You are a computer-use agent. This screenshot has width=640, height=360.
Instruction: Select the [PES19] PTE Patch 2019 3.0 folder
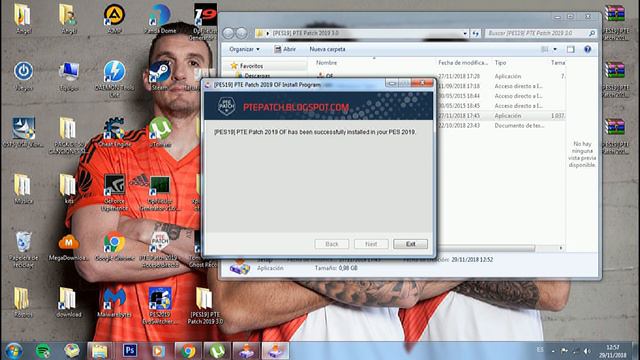[205, 306]
